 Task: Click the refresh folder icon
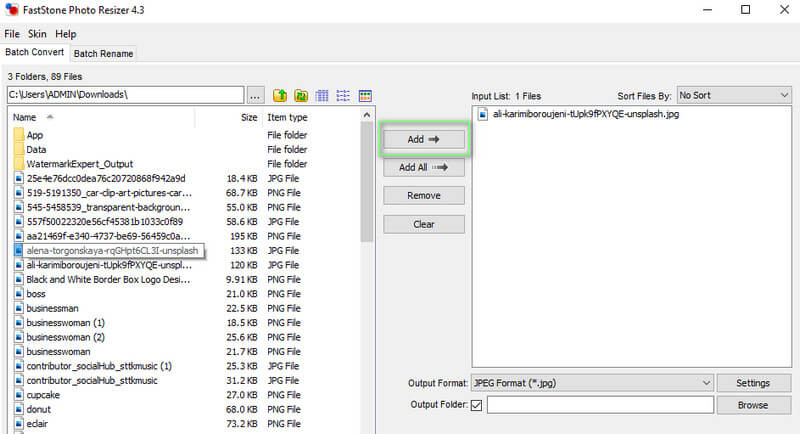[x=301, y=95]
